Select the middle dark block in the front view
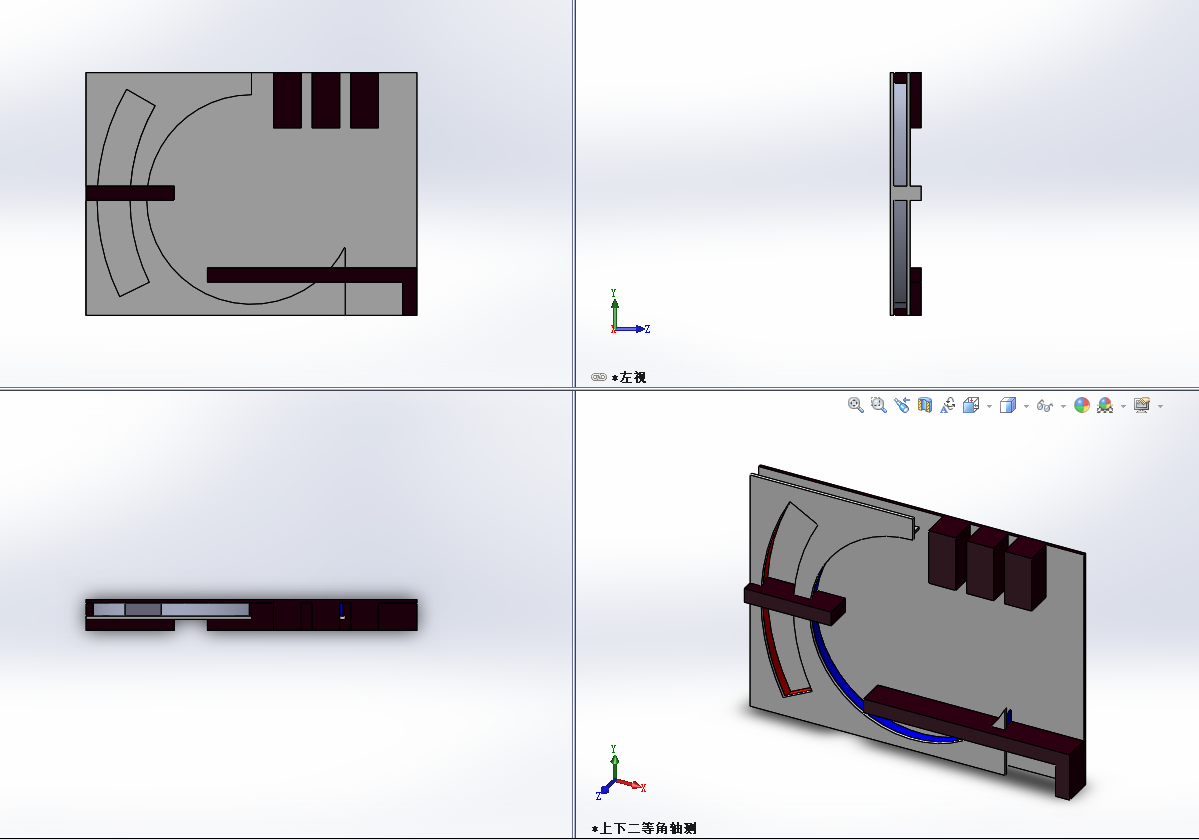 326,100
